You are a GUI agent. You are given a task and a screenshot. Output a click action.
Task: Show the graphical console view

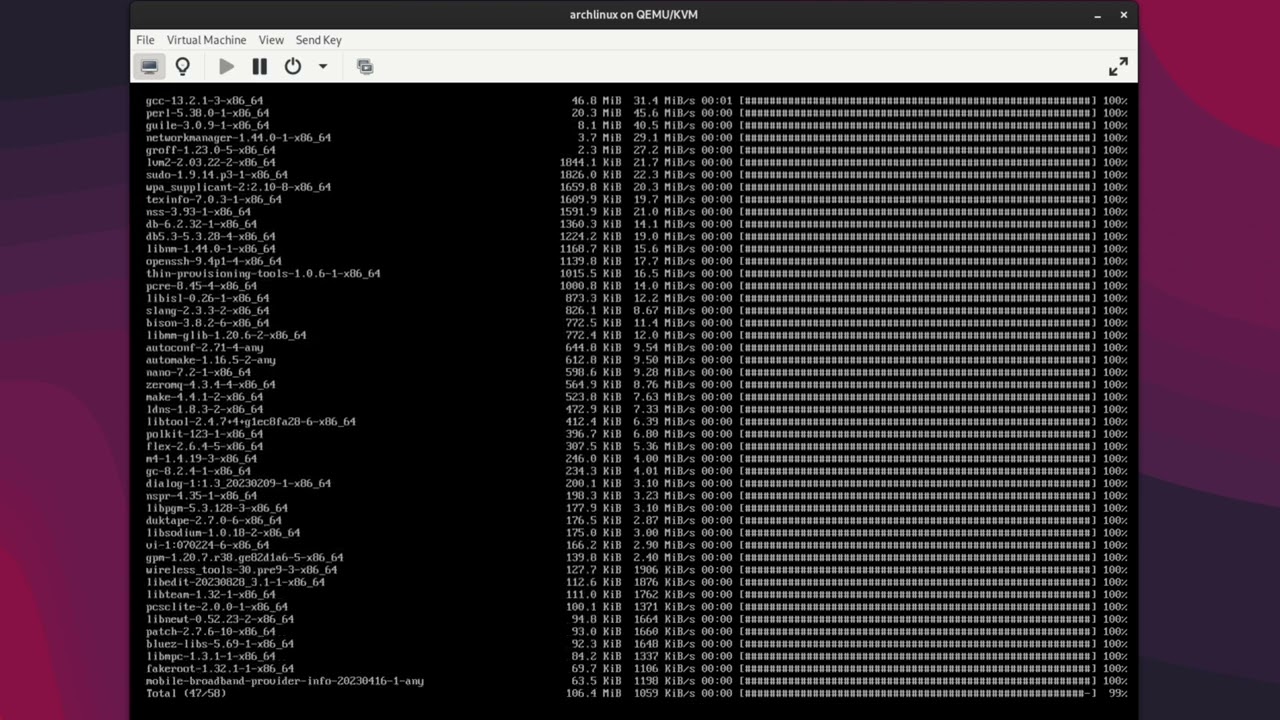tap(149, 67)
